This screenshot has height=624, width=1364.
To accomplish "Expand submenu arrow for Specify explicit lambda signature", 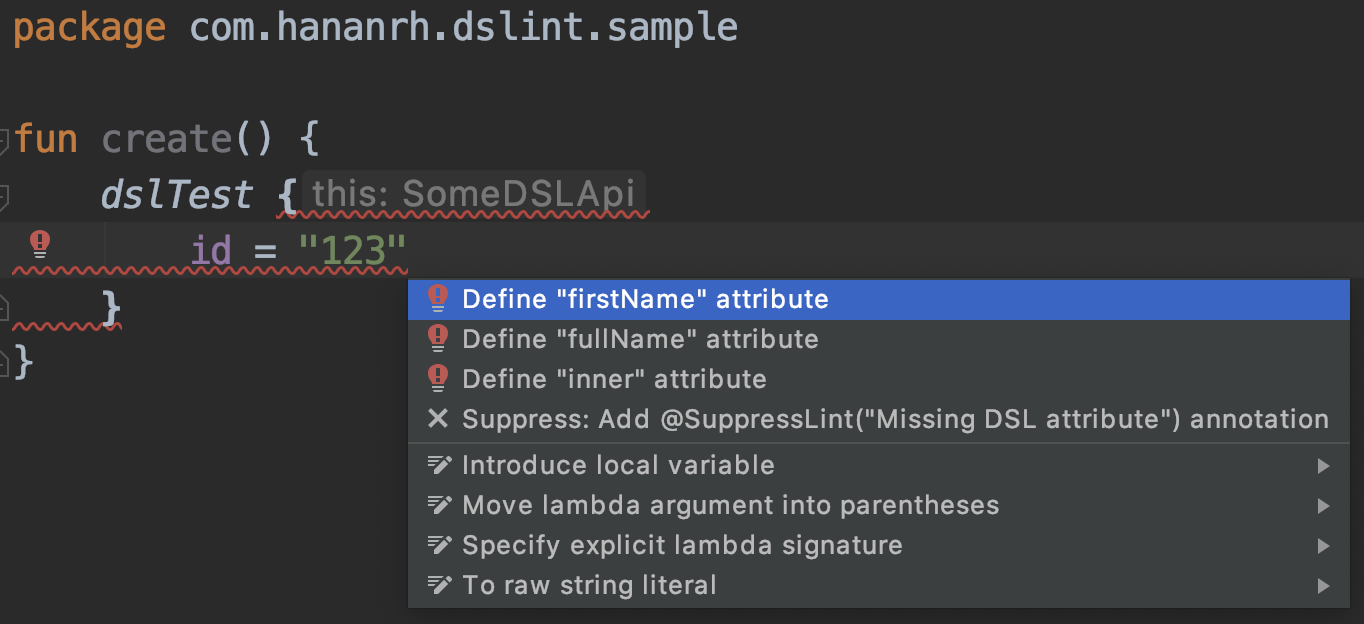I will point(1323,546).
